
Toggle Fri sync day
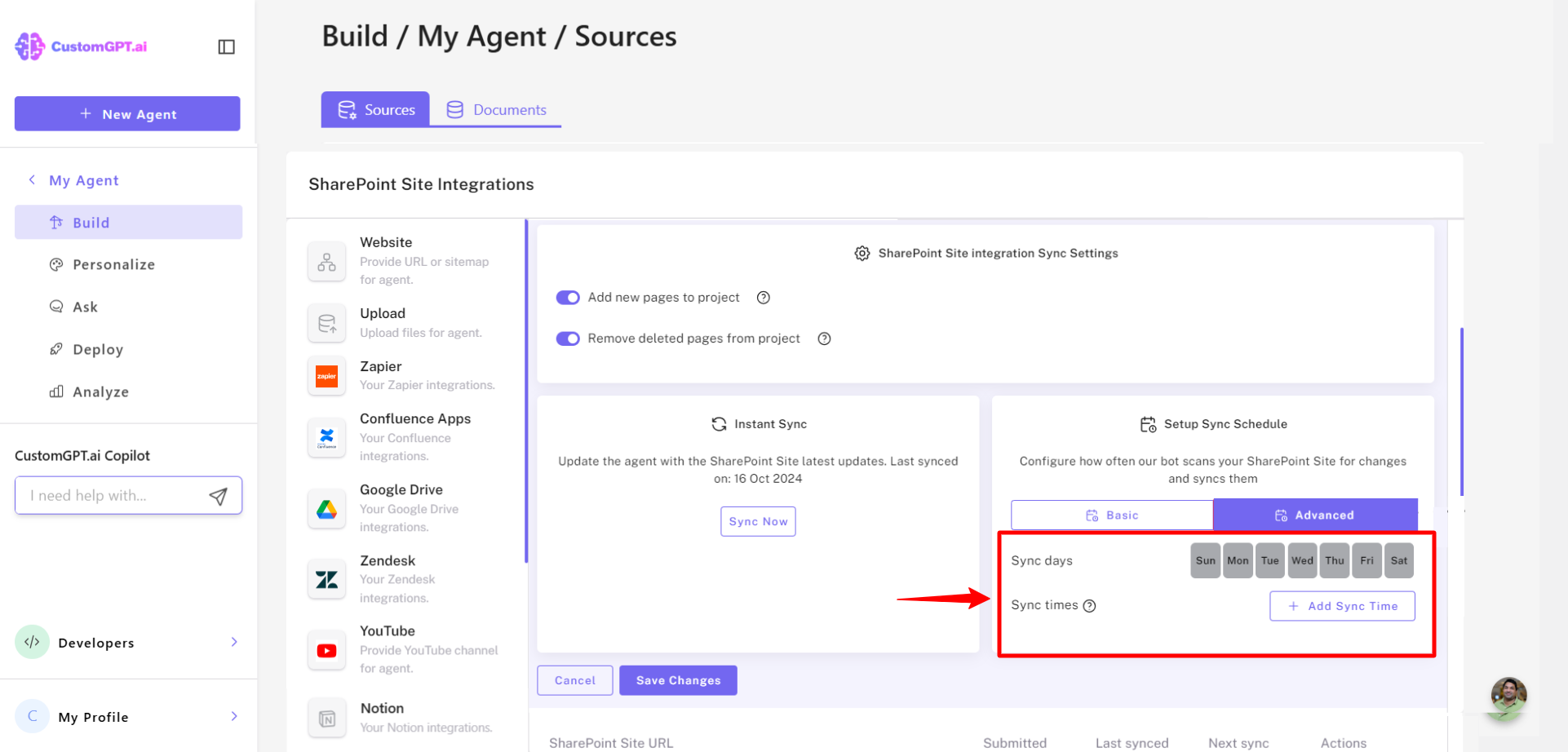(x=1366, y=560)
